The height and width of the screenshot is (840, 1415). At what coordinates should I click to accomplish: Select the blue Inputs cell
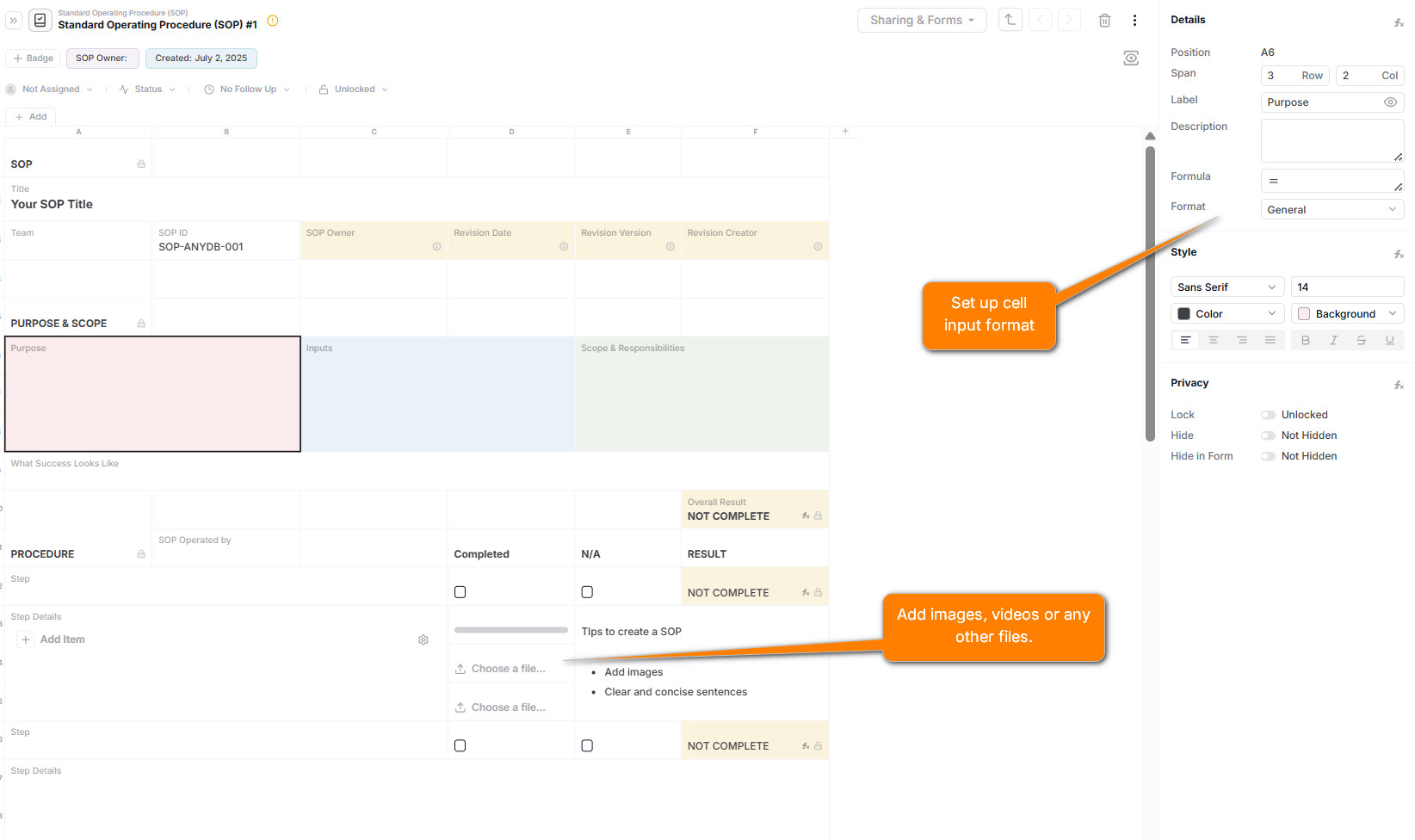(437, 394)
